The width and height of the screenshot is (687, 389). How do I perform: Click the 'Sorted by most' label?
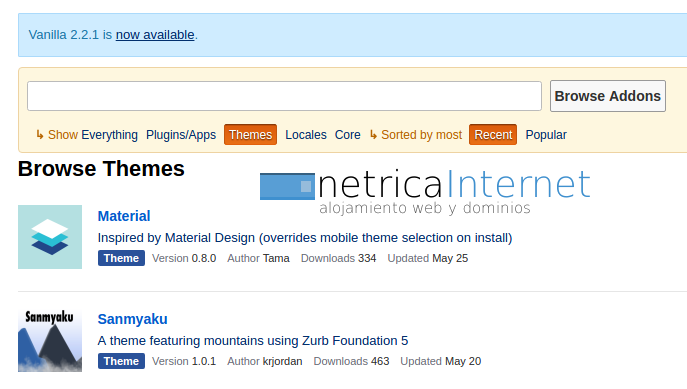[421, 134]
